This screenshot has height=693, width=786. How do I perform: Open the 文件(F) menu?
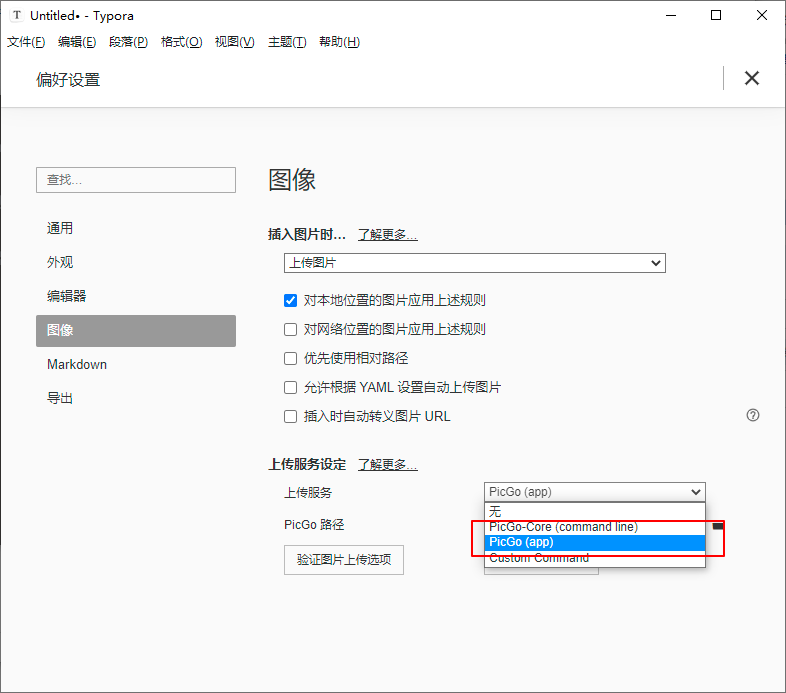27,42
